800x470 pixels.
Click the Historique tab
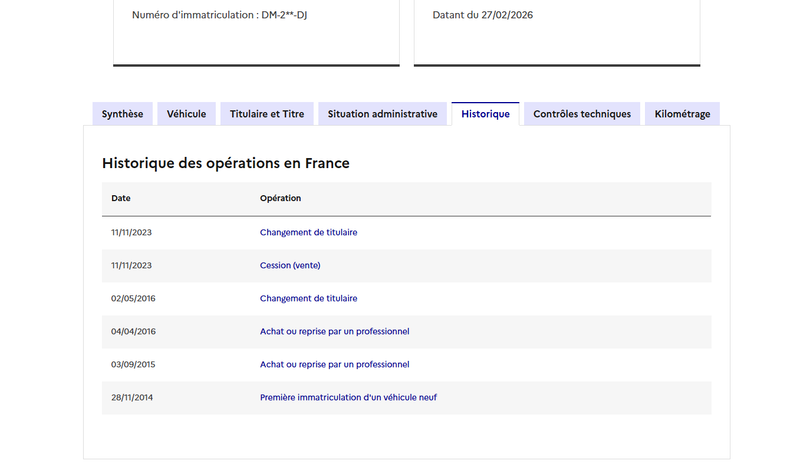tap(485, 114)
